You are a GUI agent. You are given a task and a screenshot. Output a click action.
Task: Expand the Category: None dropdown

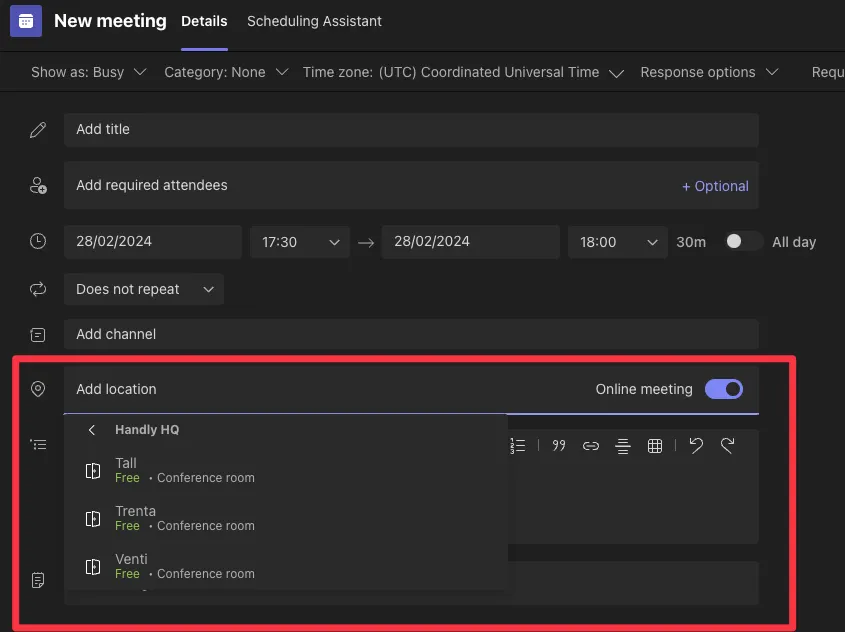[x=226, y=72]
